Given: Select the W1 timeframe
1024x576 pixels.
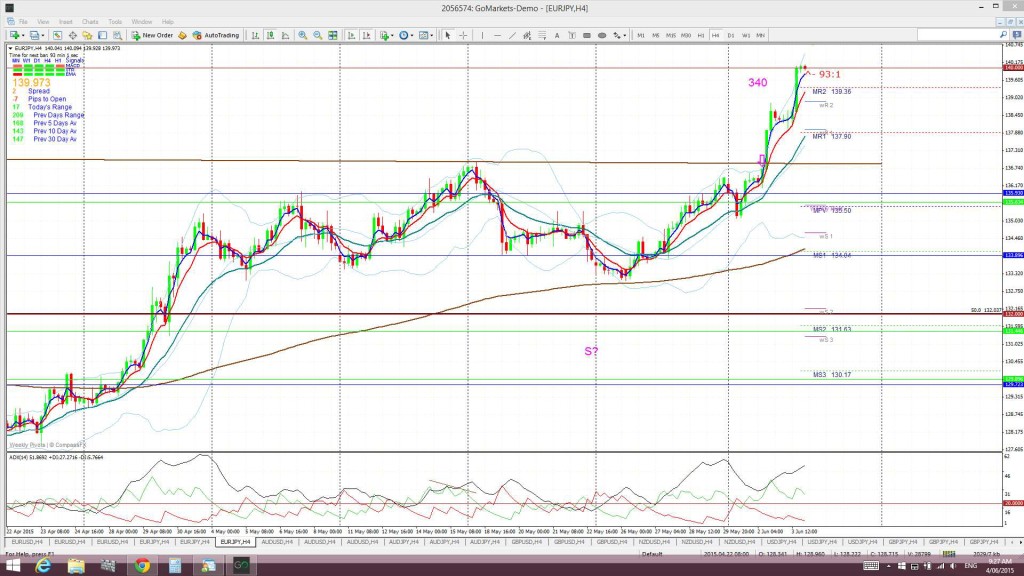Looking at the screenshot, I should pos(746,35).
